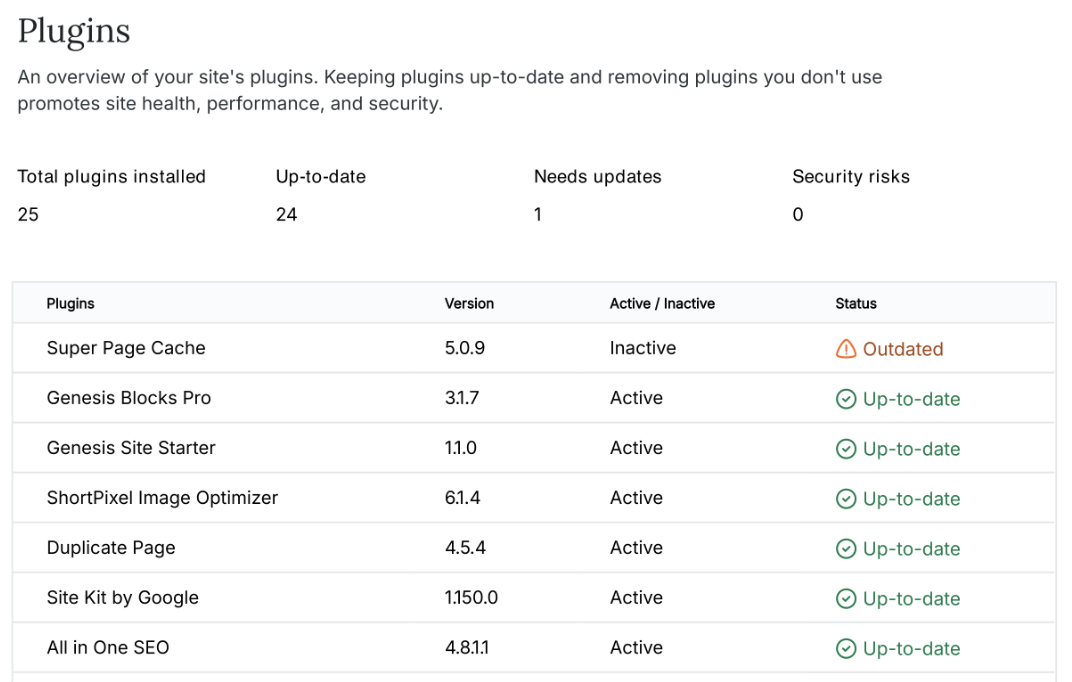Click the Inactive state of Super Page Cache
Viewport: 1072px width, 682px height.
click(x=643, y=348)
